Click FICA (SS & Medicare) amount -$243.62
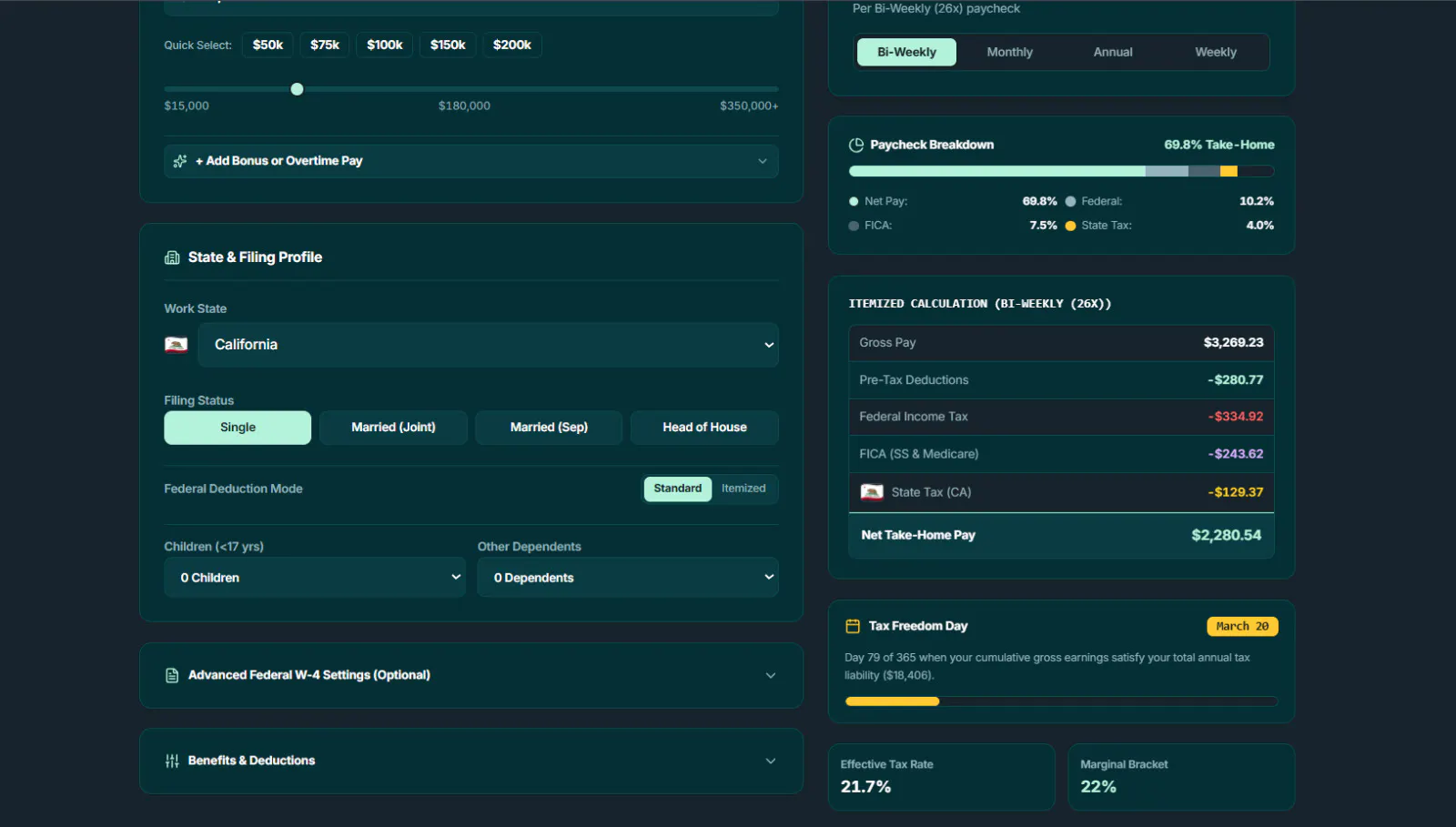This screenshot has width=1456, height=827. click(x=1235, y=454)
